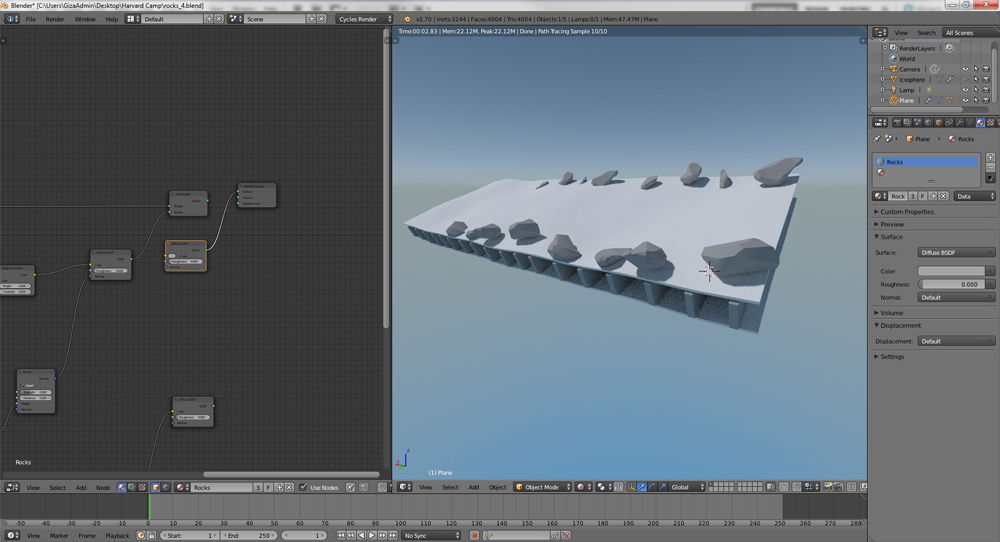Open the texture properties tab (checker icon)

[990, 122]
